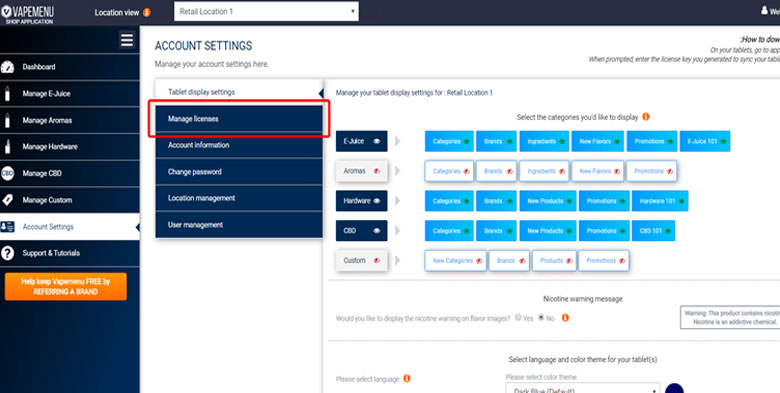Open Manage Aromas sidebar item
The height and width of the screenshot is (393, 780).
[70, 120]
